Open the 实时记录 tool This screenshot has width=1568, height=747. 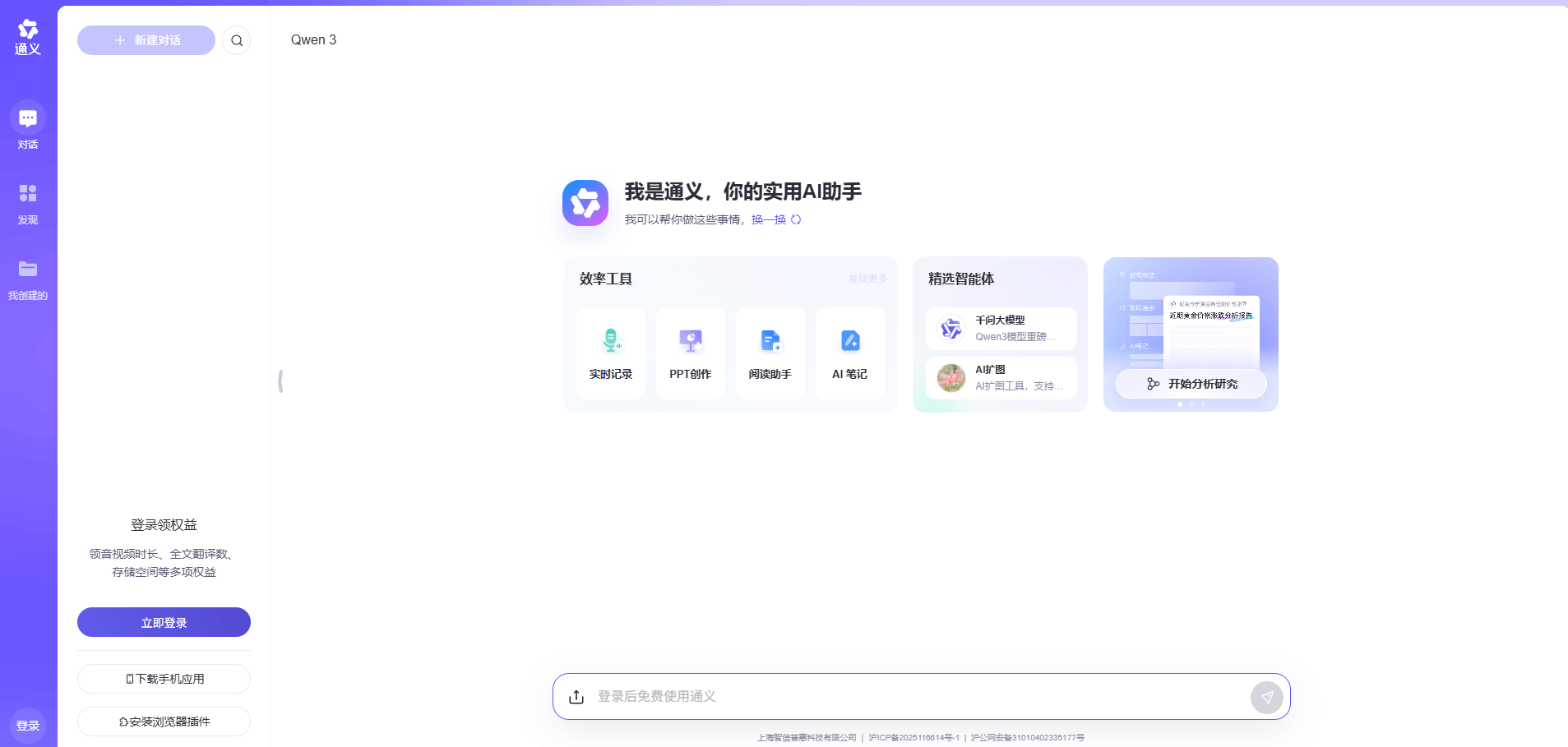tap(611, 353)
